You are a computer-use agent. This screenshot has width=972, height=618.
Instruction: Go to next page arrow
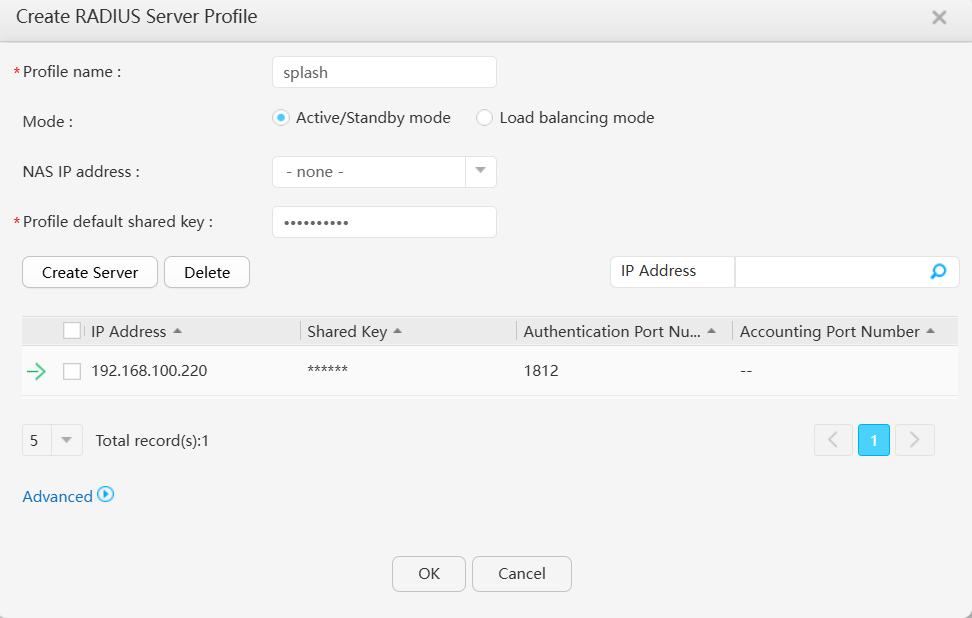click(x=914, y=440)
